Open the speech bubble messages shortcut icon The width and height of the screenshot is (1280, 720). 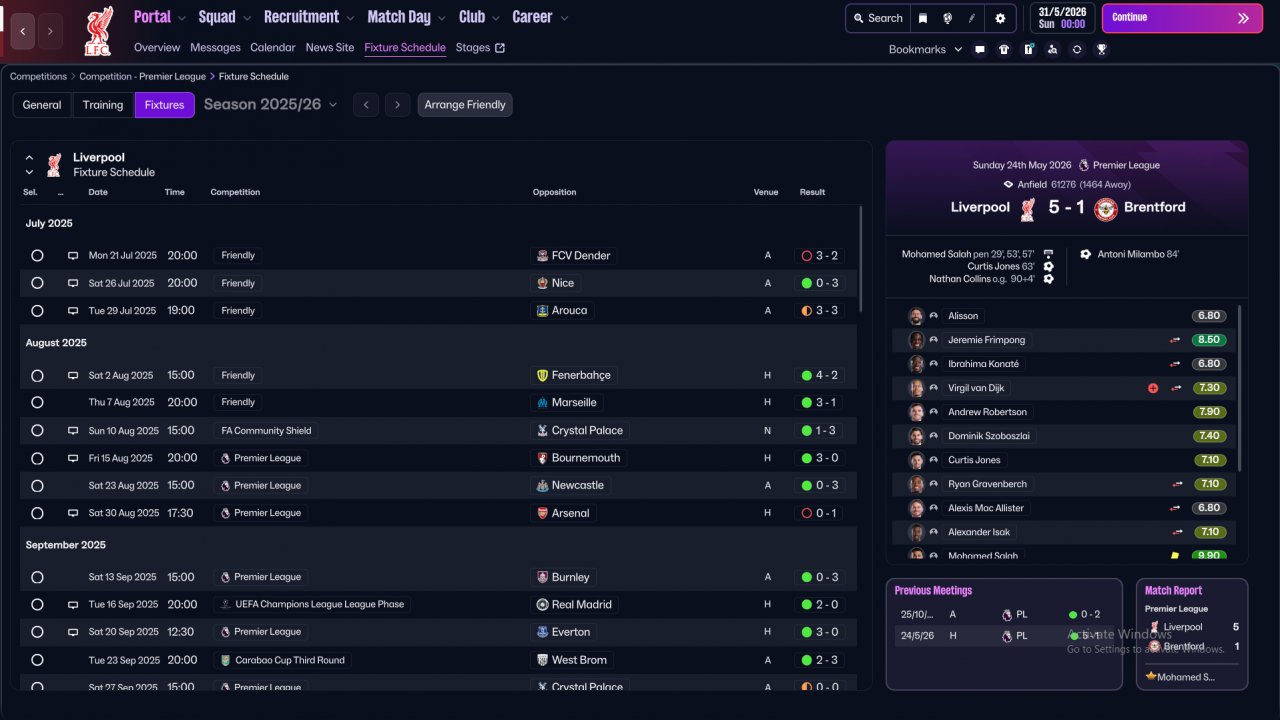980,49
